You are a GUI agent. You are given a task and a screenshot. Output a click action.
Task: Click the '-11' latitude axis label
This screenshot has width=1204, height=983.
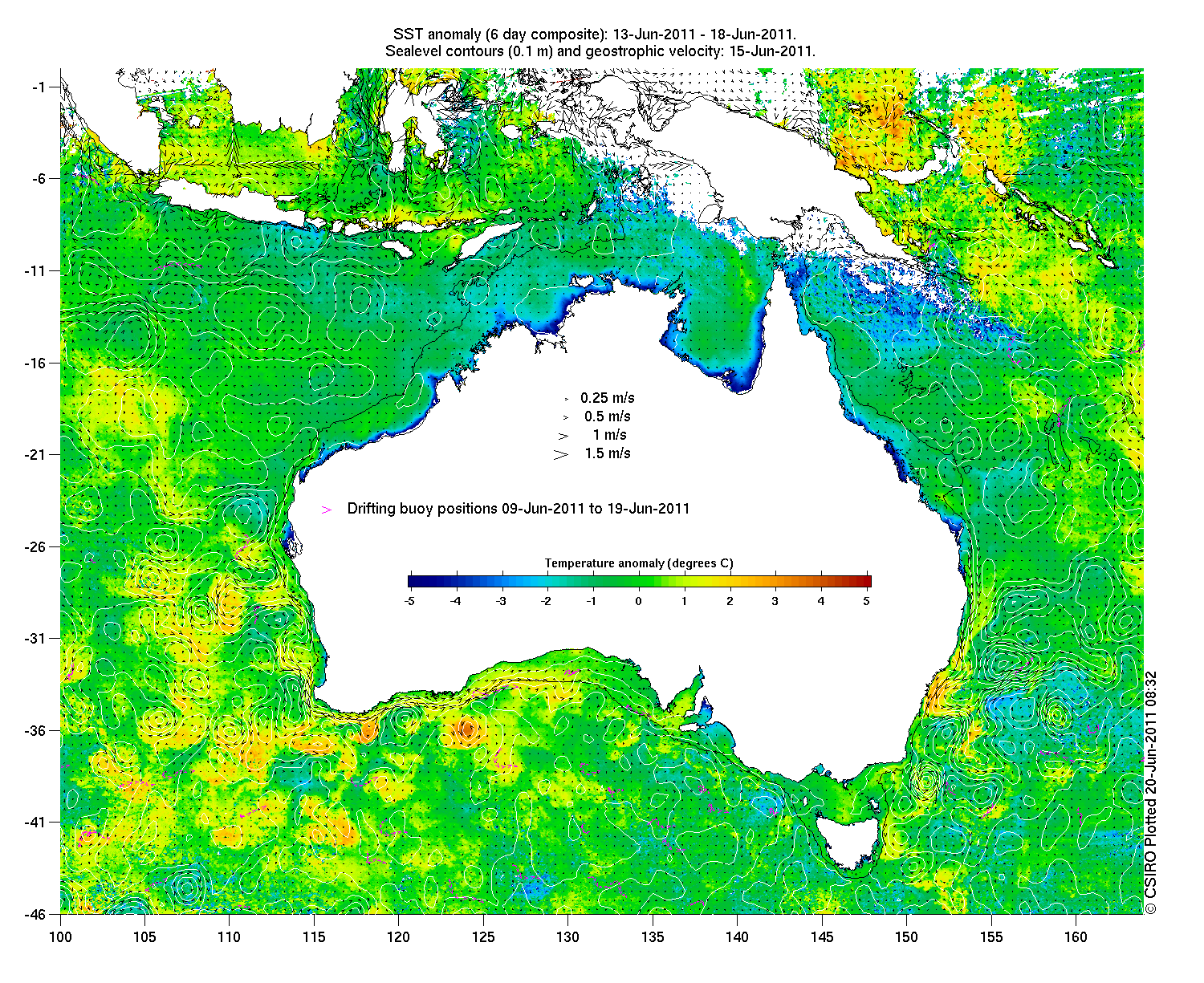coord(36,270)
